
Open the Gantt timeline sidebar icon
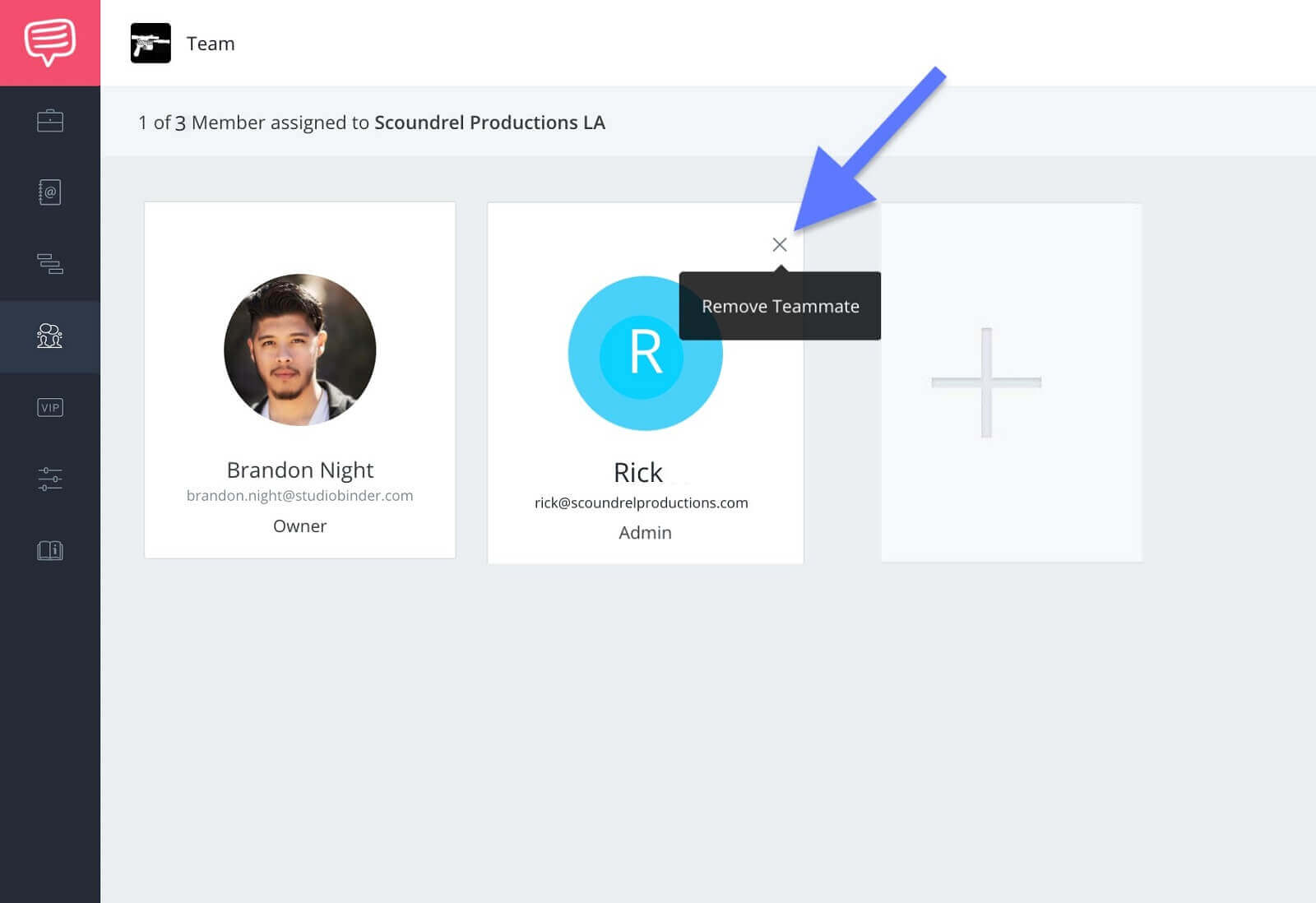[x=50, y=264]
